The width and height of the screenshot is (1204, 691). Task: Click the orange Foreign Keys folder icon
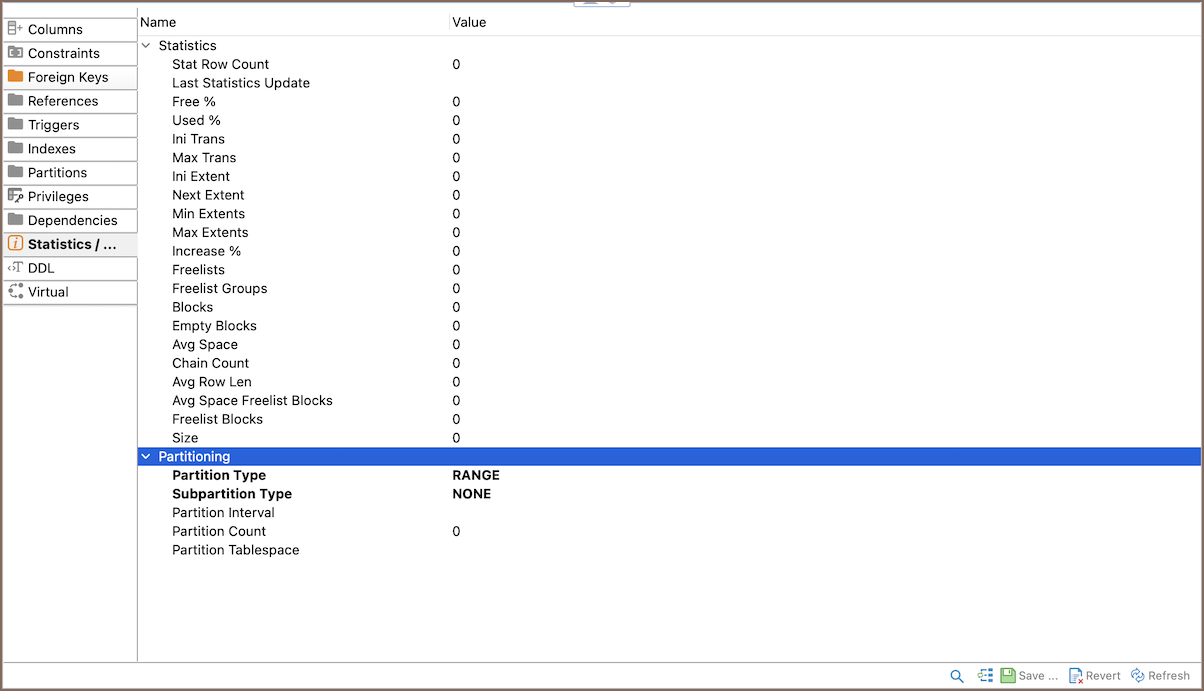tap(15, 77)
